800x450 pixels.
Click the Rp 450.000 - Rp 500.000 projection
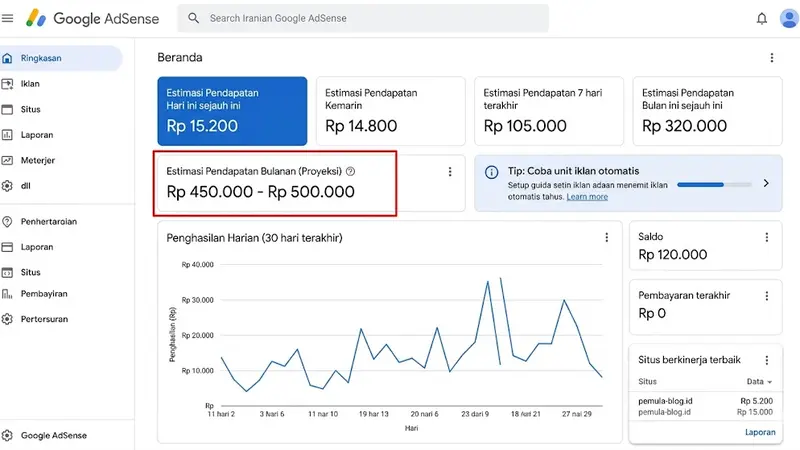click(260, 192)
